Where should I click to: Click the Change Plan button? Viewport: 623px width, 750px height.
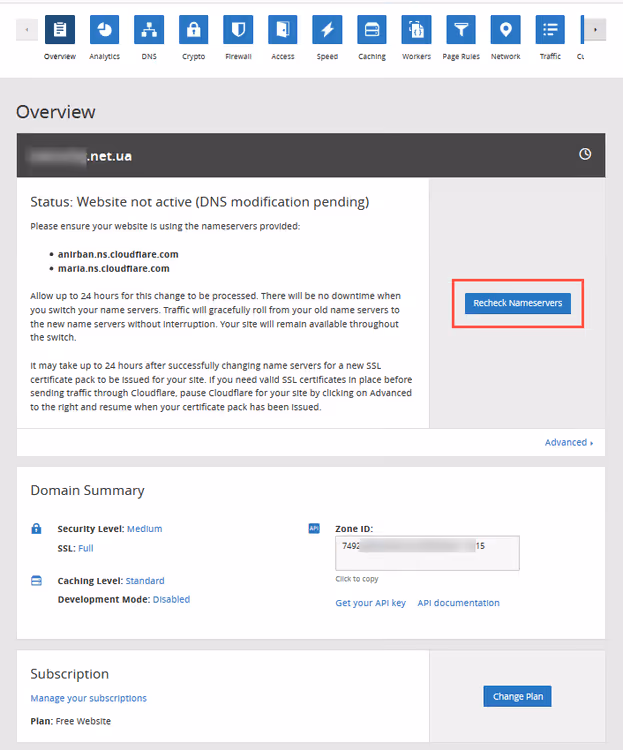pyautogui.click(x=517, y=696)
